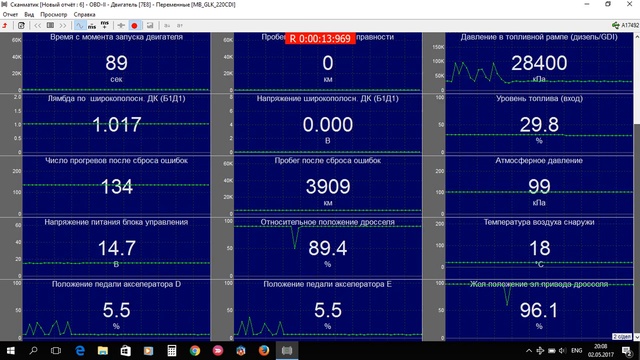The image size is (640, 360).
Task: Click the Scanmatik app taskbar icon
Action: [287, 351]
